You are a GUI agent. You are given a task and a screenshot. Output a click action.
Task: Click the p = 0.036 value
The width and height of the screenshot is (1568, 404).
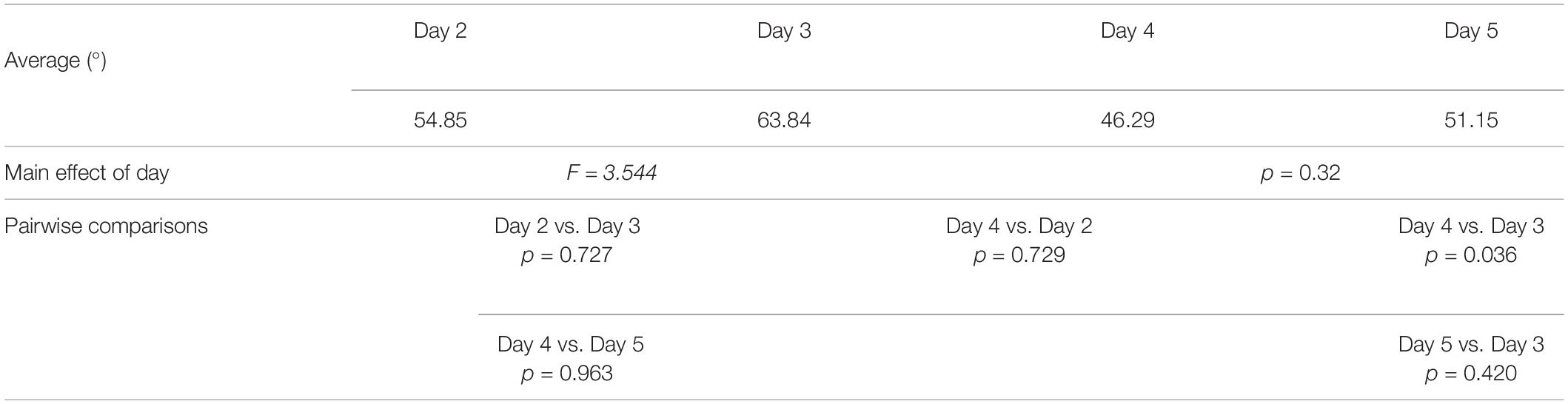pyautogui.click(x=1471, y=255)
